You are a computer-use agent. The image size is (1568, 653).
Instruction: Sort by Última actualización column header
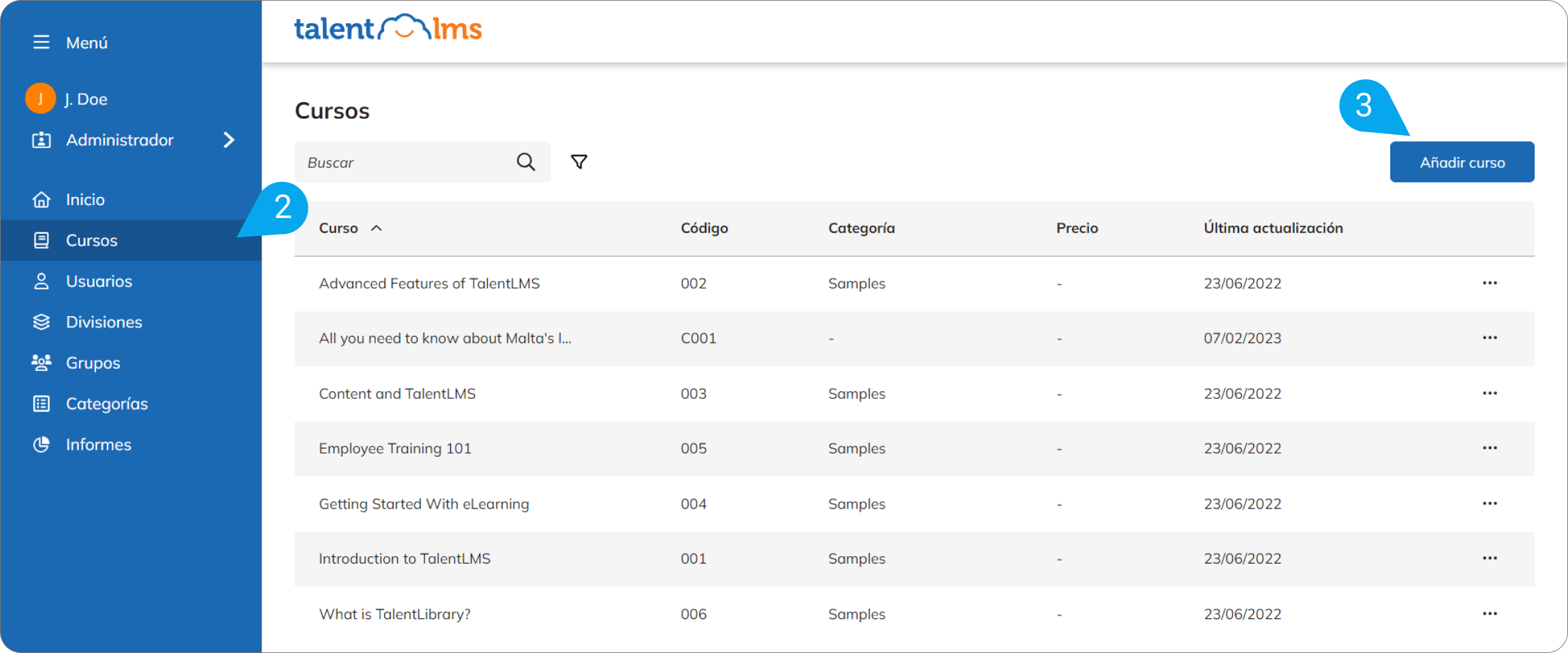pos(1273,228)
